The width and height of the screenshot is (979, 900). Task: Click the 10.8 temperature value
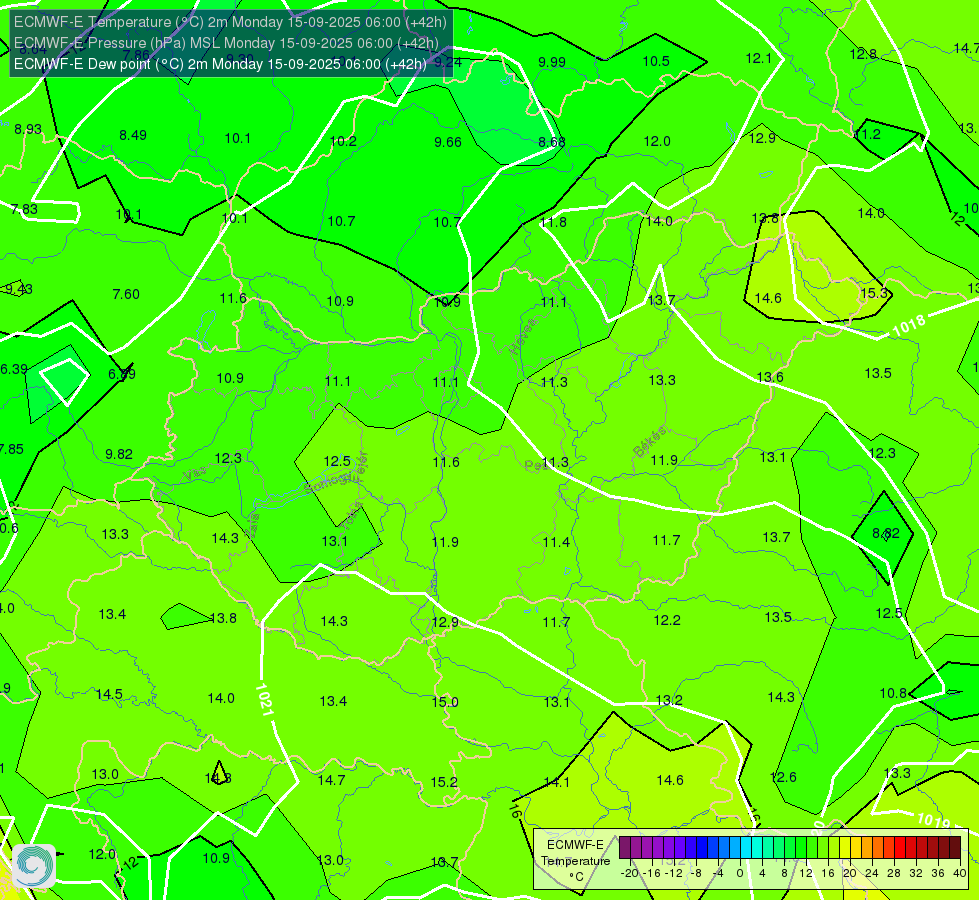pyautogui.click(x=893, y=693)
